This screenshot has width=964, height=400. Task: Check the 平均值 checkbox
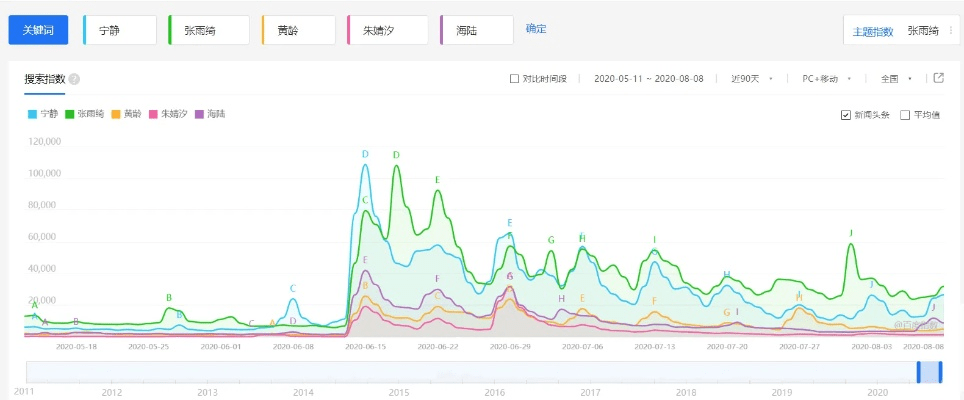(x=905, y=115)
